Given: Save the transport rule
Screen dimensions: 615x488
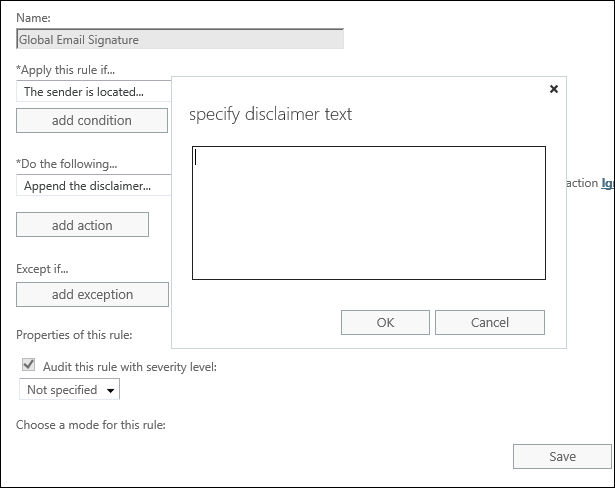Looking at the screenshot, I should click(x=562, y=456).
